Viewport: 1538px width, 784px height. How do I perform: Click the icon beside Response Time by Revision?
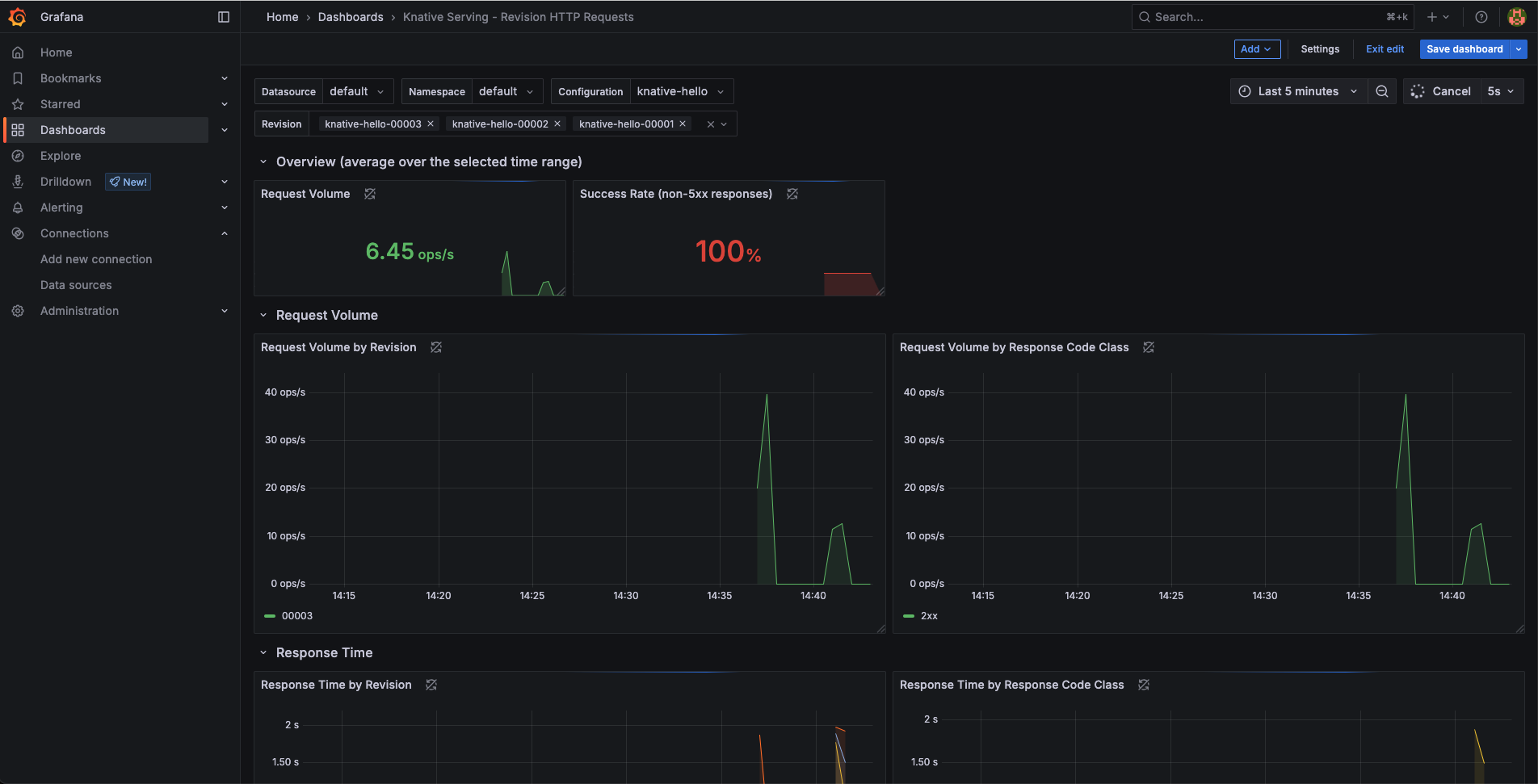[x=431, y=685]
